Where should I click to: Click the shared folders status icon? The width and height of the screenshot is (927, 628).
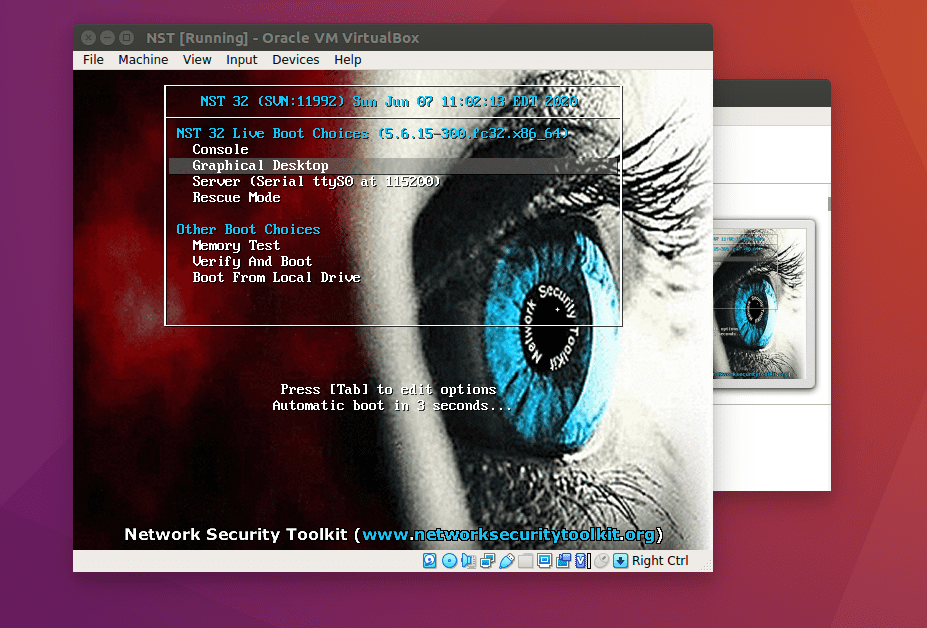point(526,561)
